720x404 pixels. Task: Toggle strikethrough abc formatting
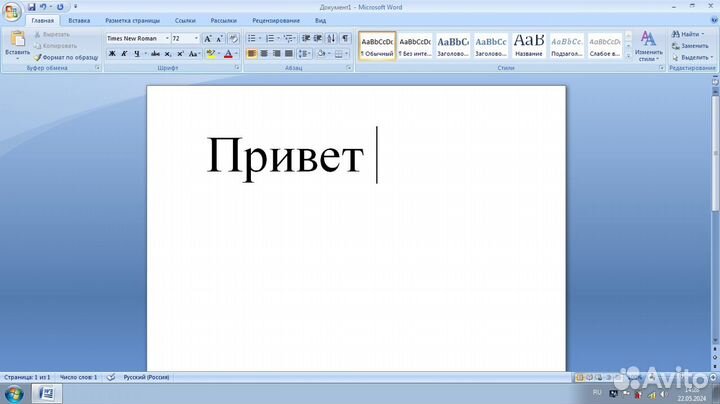coord(155,54)
